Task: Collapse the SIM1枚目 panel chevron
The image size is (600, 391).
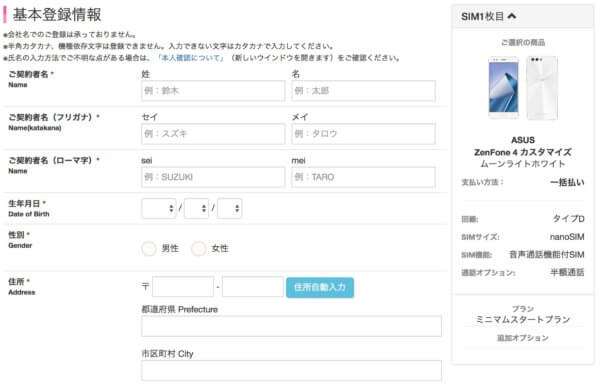Action: (512, 16)
